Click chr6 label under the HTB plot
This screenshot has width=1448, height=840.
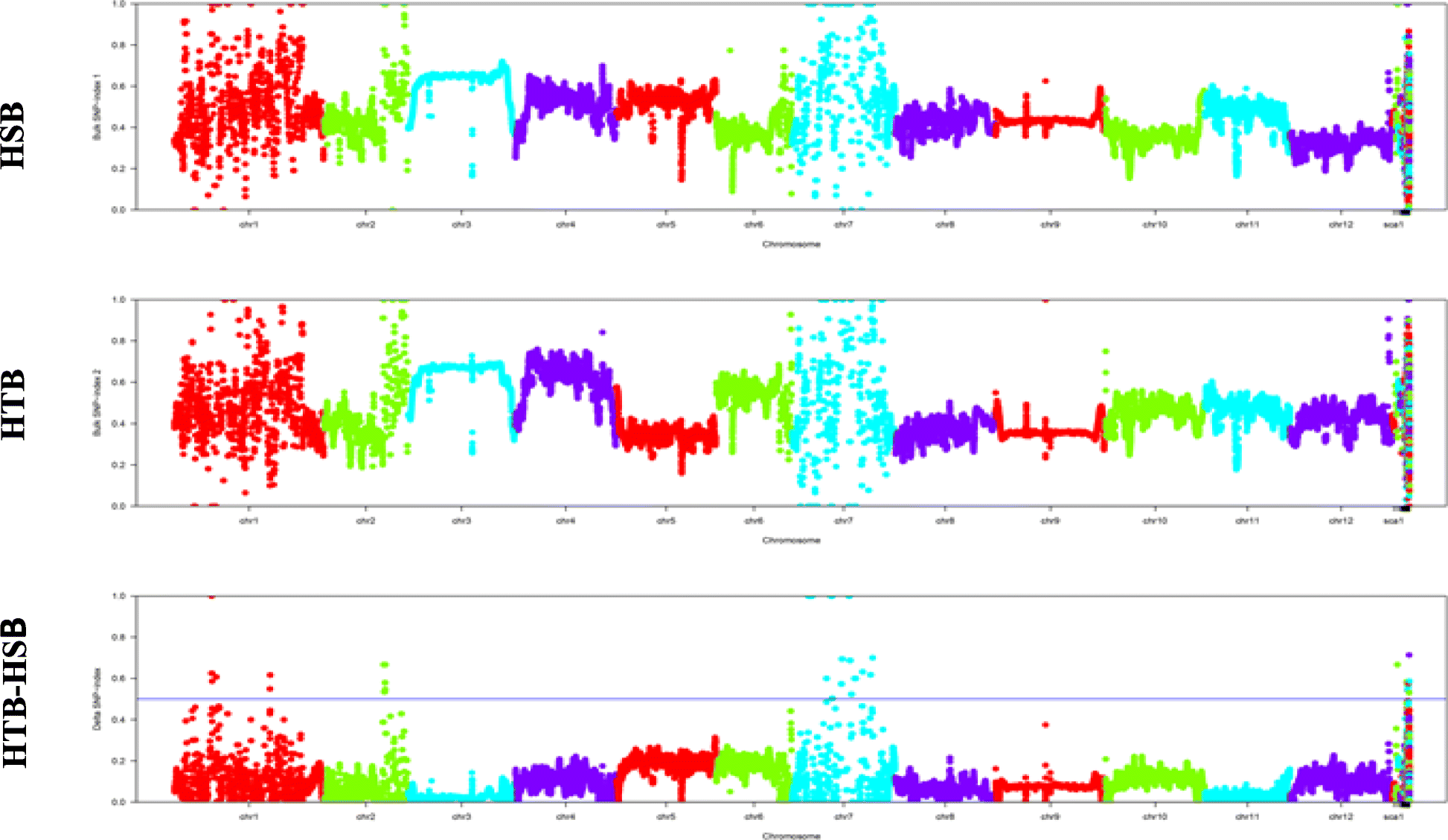754,521
